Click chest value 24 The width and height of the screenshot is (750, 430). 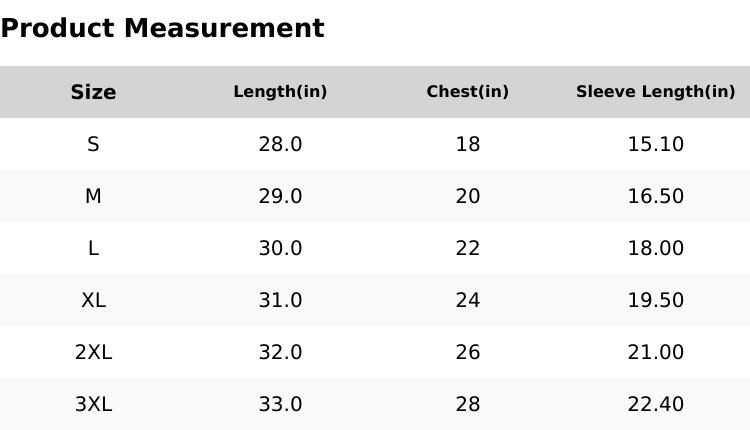tap(467, 300)
